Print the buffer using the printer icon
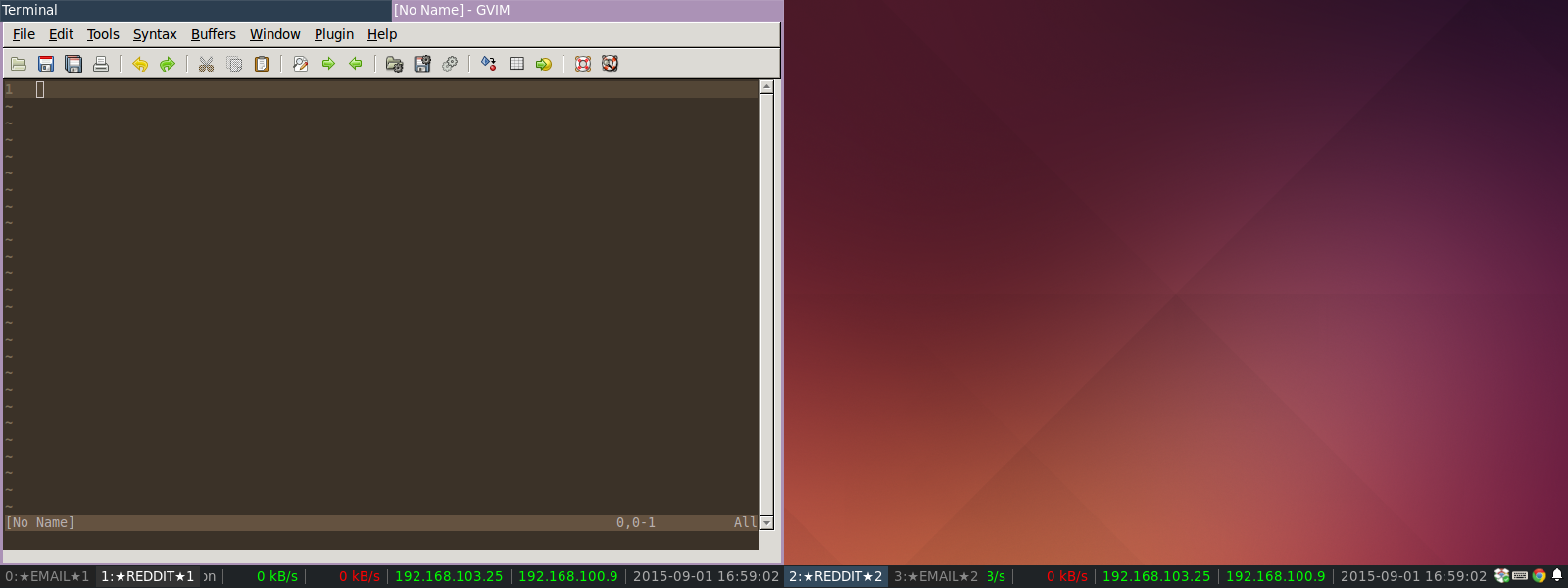The height and width of the screenshot is (588, 1568). click(x=101, y=64)
